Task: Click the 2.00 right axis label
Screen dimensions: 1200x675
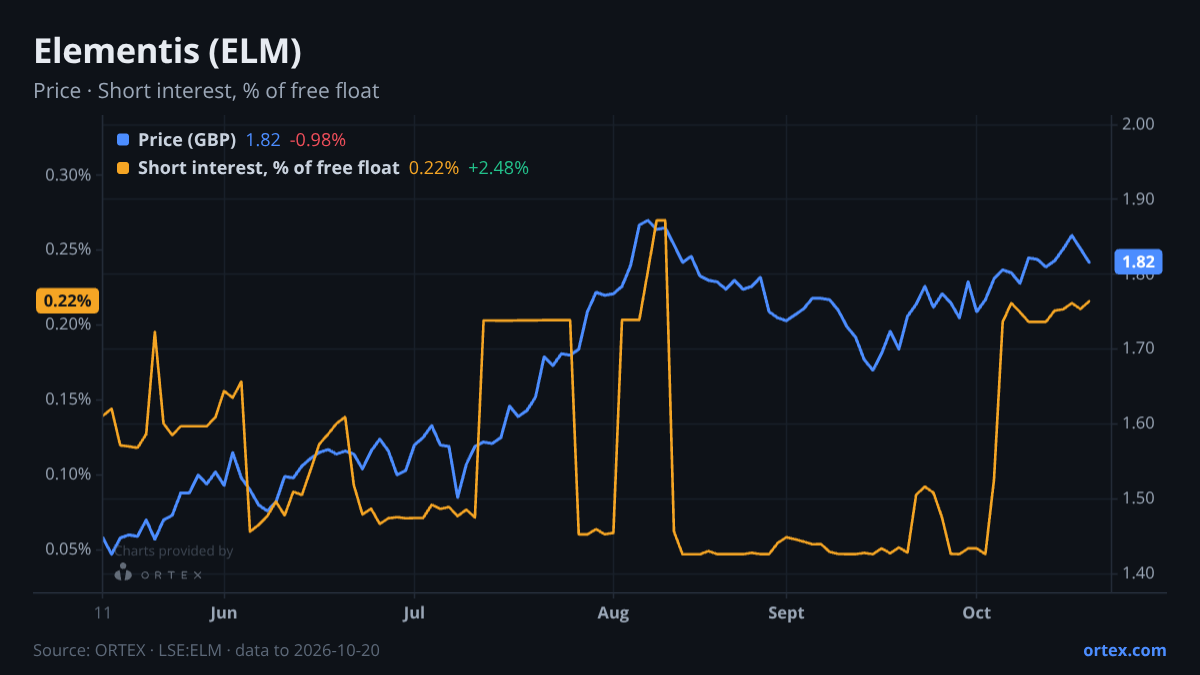Action: pos(1138,124)
